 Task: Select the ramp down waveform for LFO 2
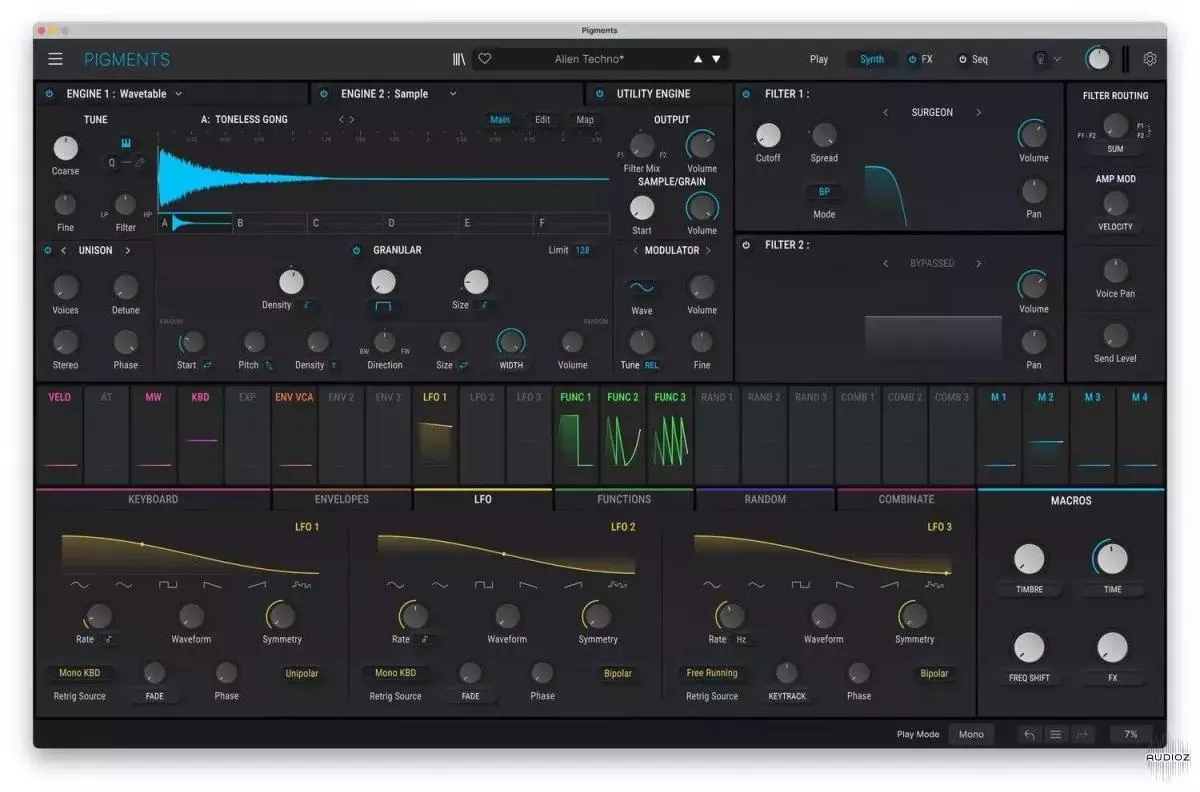point(528,585)
